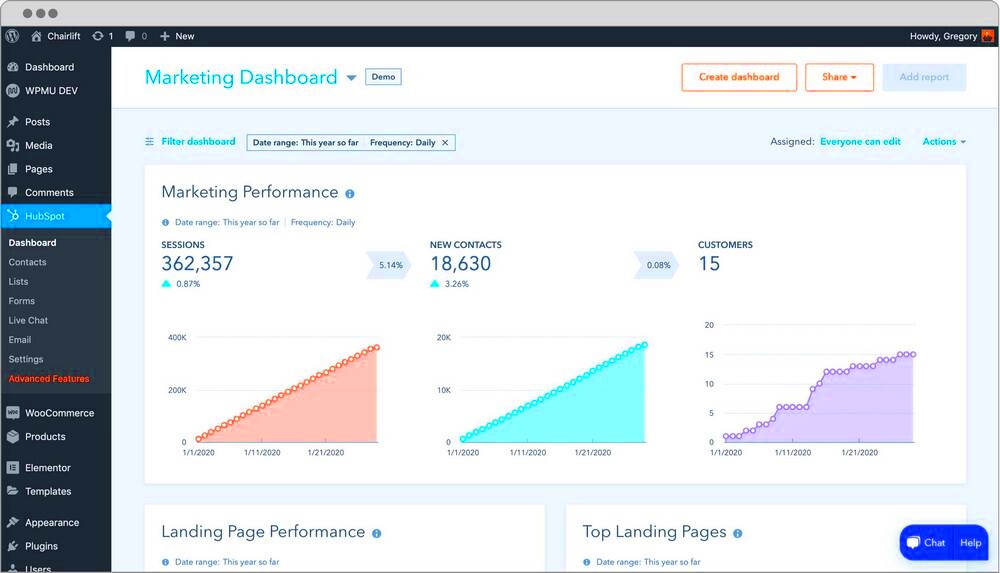Click Gregory's user avatar

pyautogui.click(x=988, y=36)
